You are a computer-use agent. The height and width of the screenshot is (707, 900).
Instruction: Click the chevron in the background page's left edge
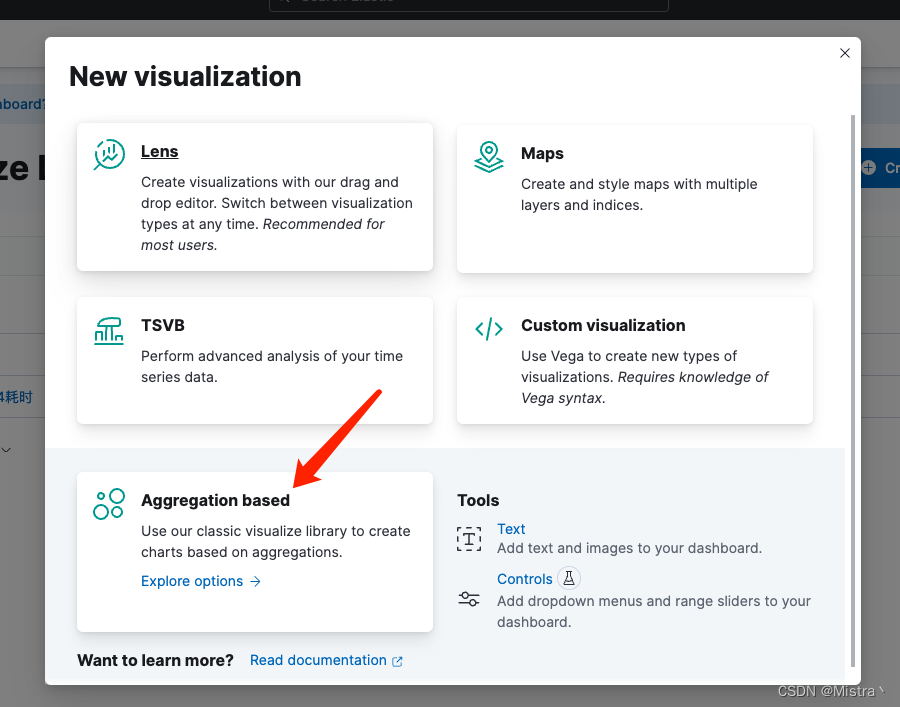tap(6, 450)
